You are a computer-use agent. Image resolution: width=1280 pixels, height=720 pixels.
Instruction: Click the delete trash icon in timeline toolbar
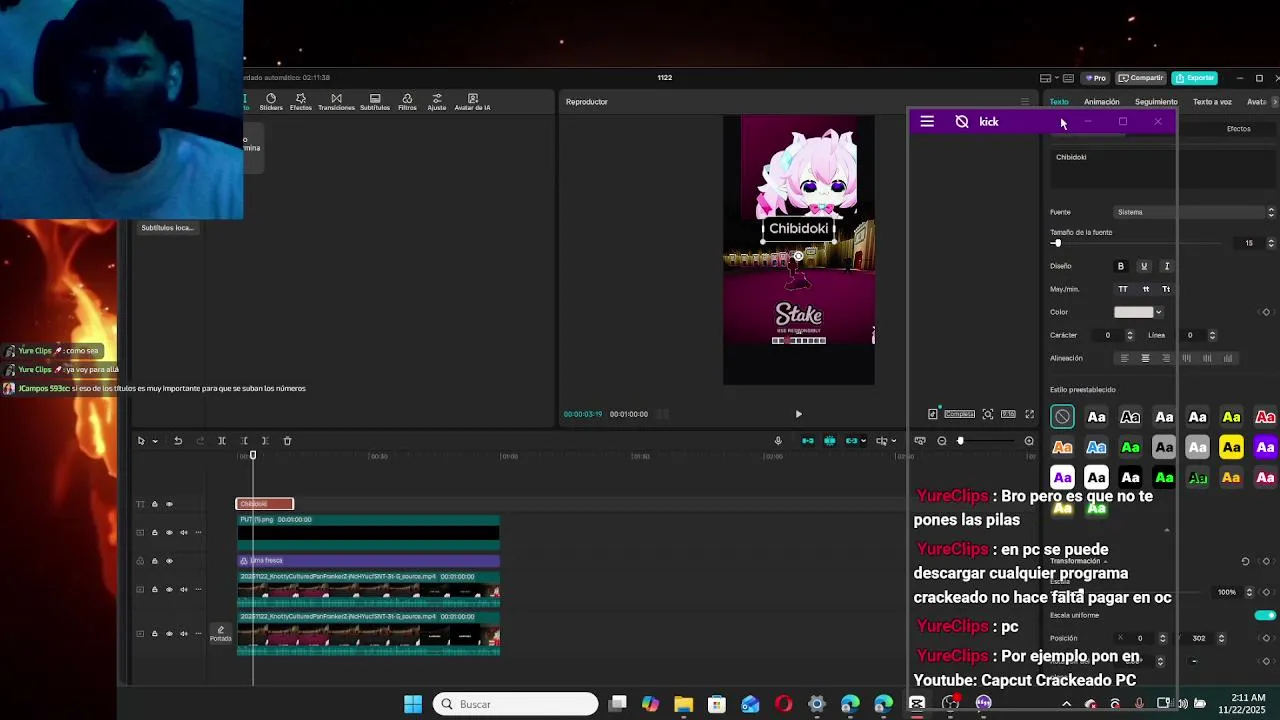pyautogui.click(x=287, y=441)
